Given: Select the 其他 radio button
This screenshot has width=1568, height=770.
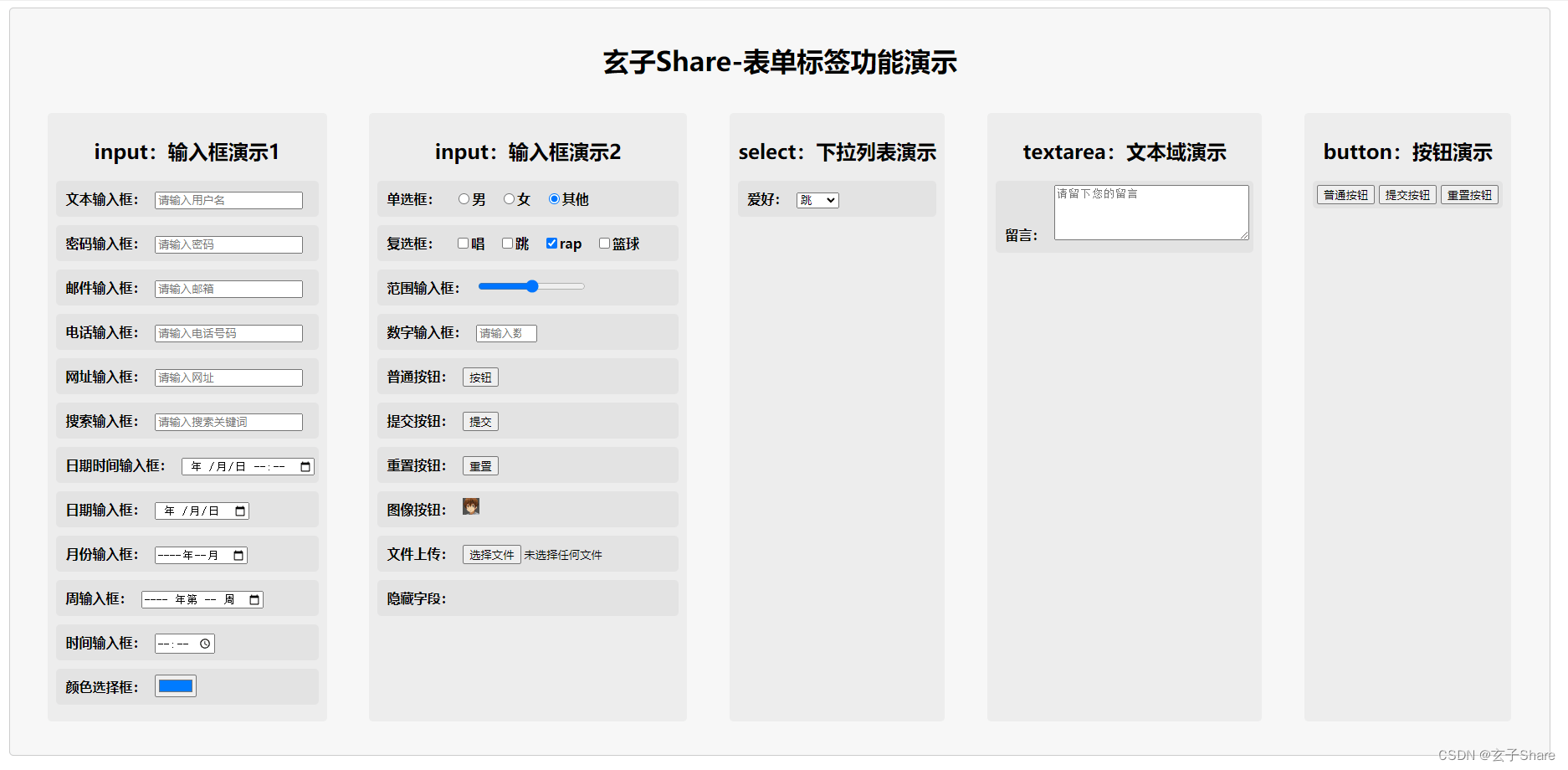Looking at the screenshot, I should pyautogui.click(x=554, y=199).
